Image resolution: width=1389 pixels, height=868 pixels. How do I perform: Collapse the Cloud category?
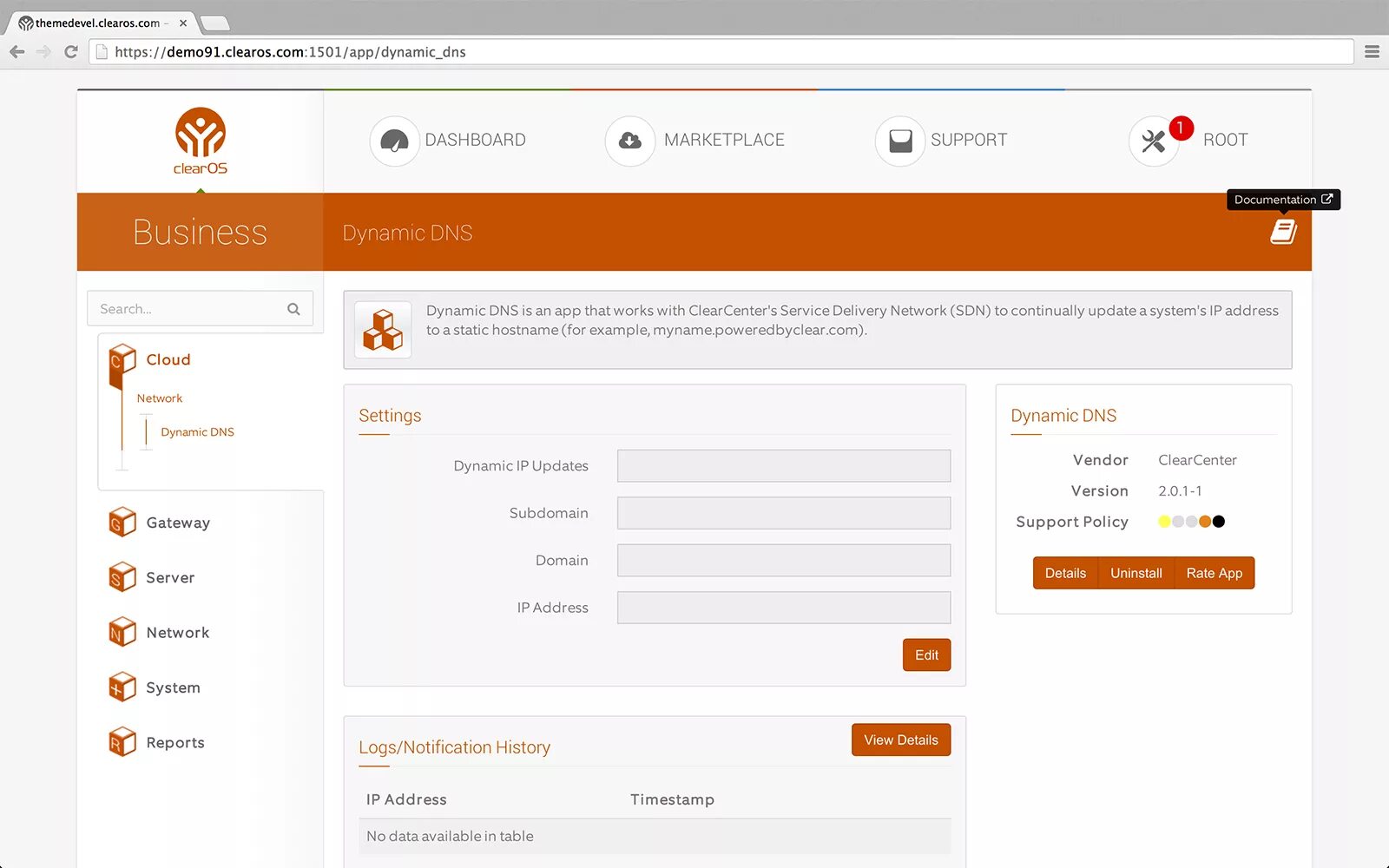[168, 359]
